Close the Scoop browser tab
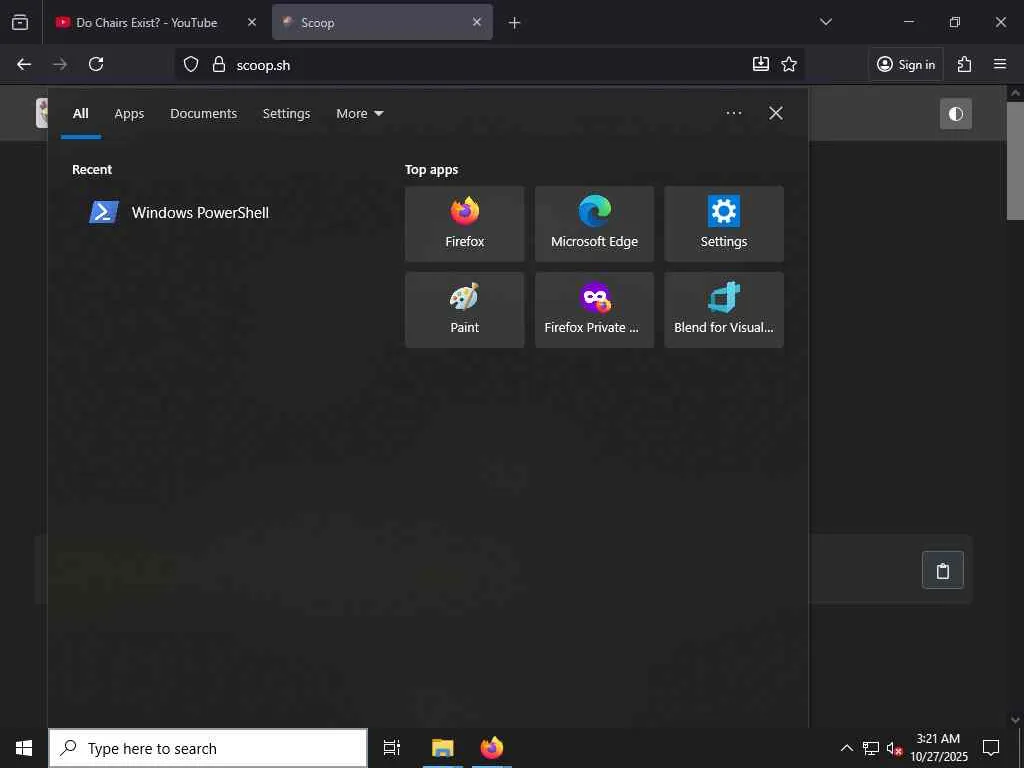This screenshot has height=768, width=1024. coord(477,22)
